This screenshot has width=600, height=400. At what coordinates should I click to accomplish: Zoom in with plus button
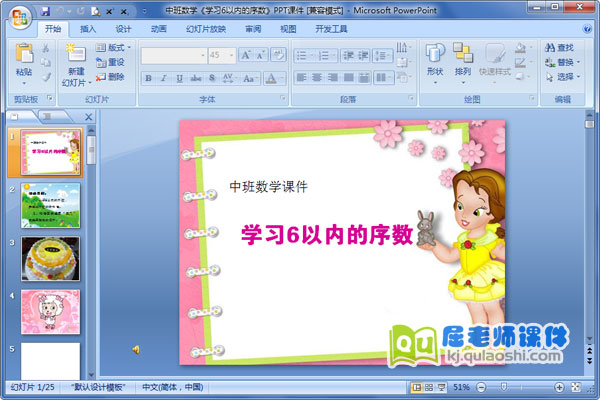point(559,387)
